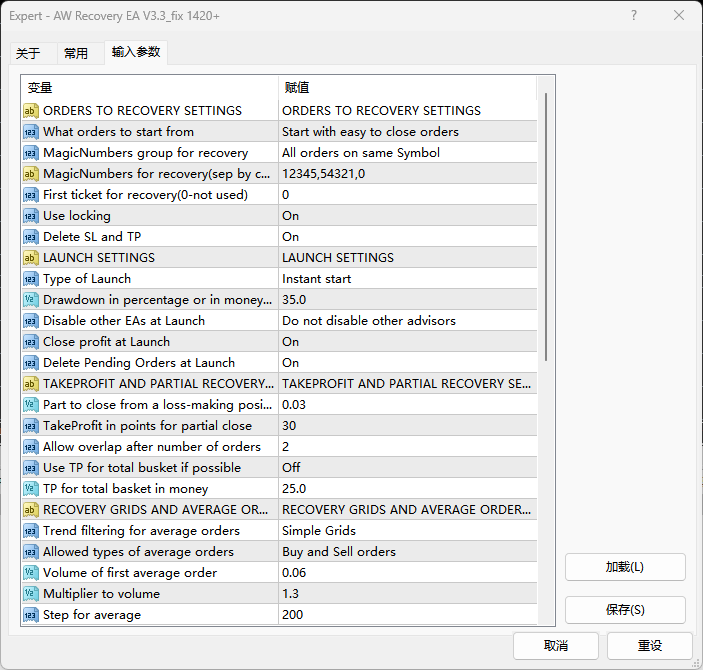Edit Volume of first average order 0.06
This screenshot has height=670, width=703.
tap(408, 573)
